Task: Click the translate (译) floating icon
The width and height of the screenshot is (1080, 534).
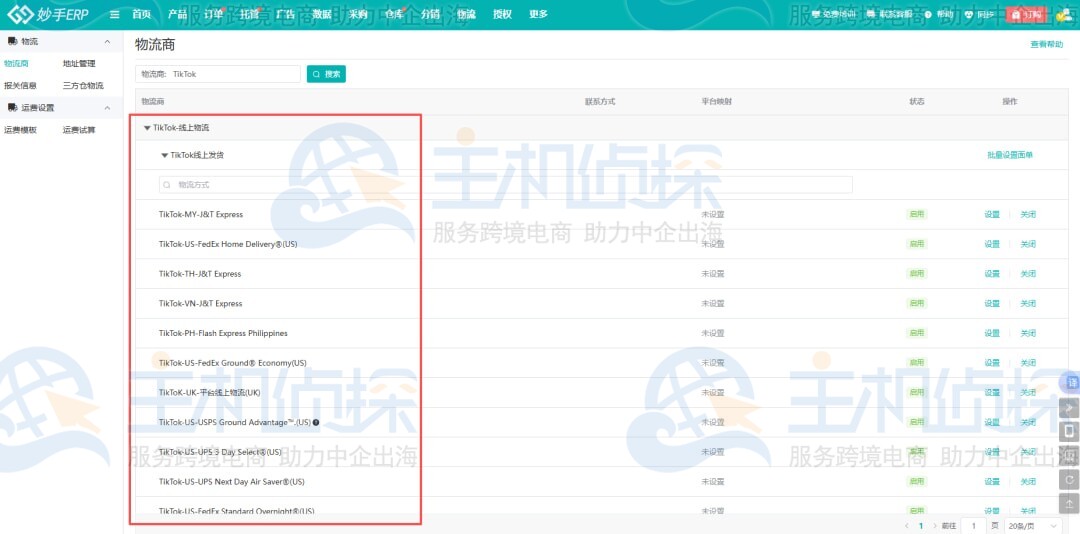Action: click(1069, 383)
